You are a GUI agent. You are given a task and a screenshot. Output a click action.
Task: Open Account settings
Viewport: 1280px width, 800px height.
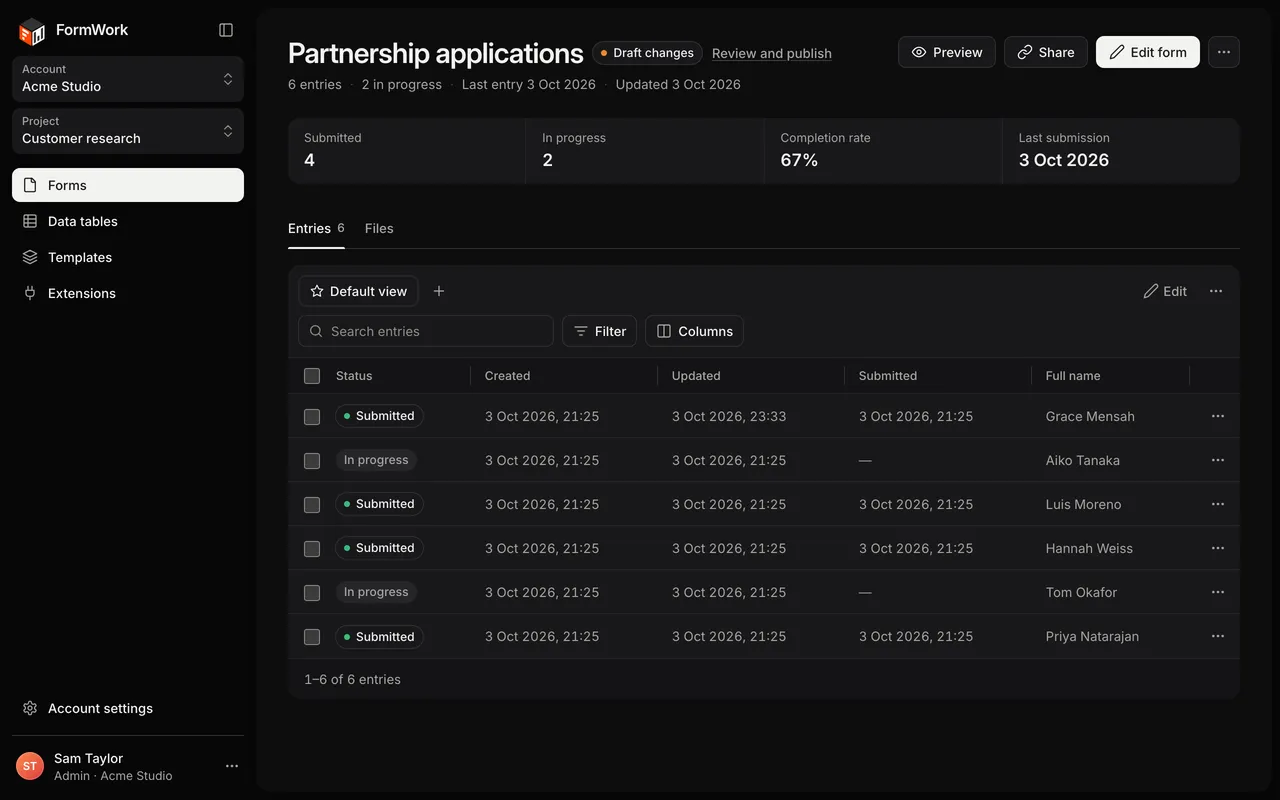pos(128,708)
